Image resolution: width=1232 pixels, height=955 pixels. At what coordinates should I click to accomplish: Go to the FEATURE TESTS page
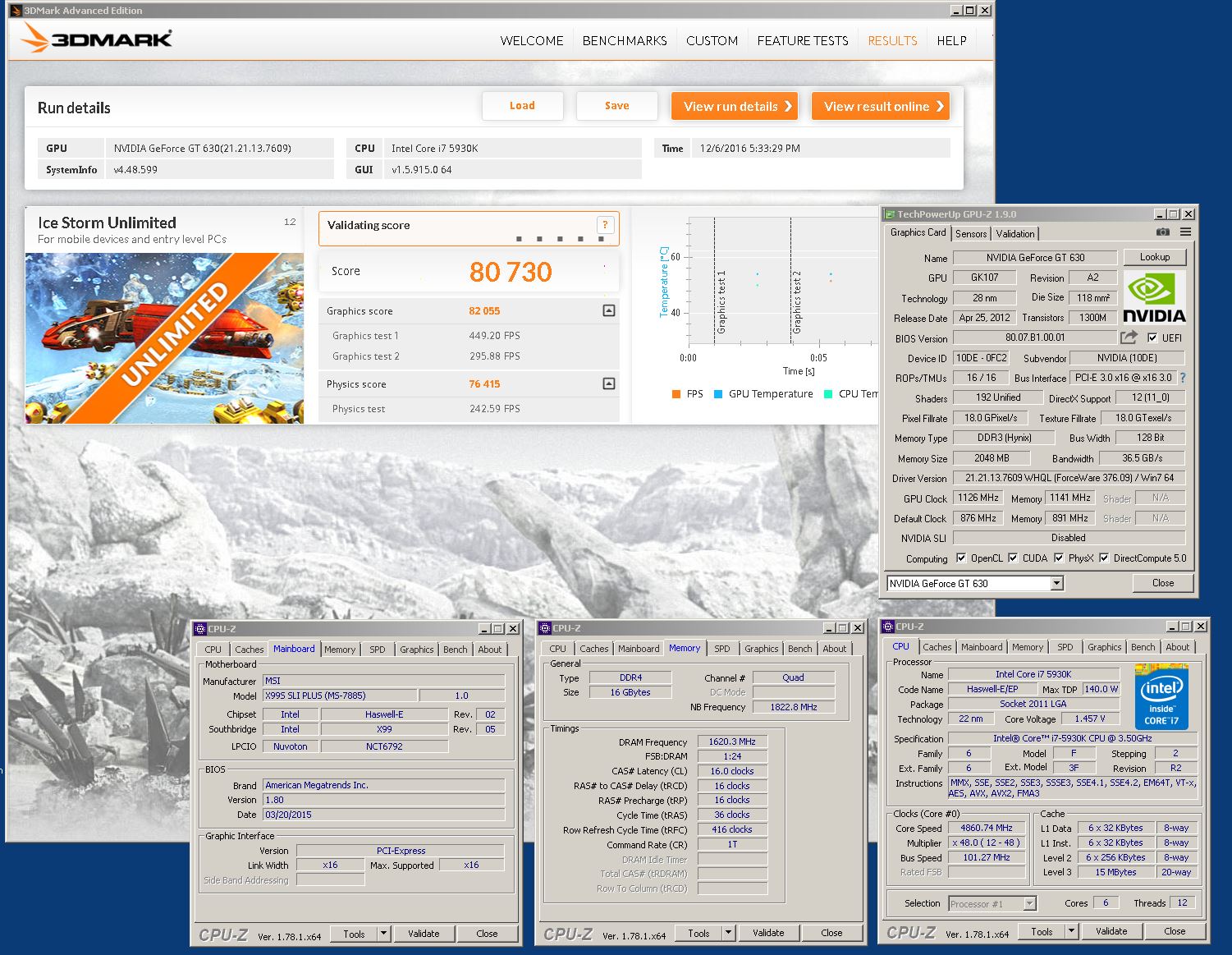pyautogui.click(x=803, y=40)
